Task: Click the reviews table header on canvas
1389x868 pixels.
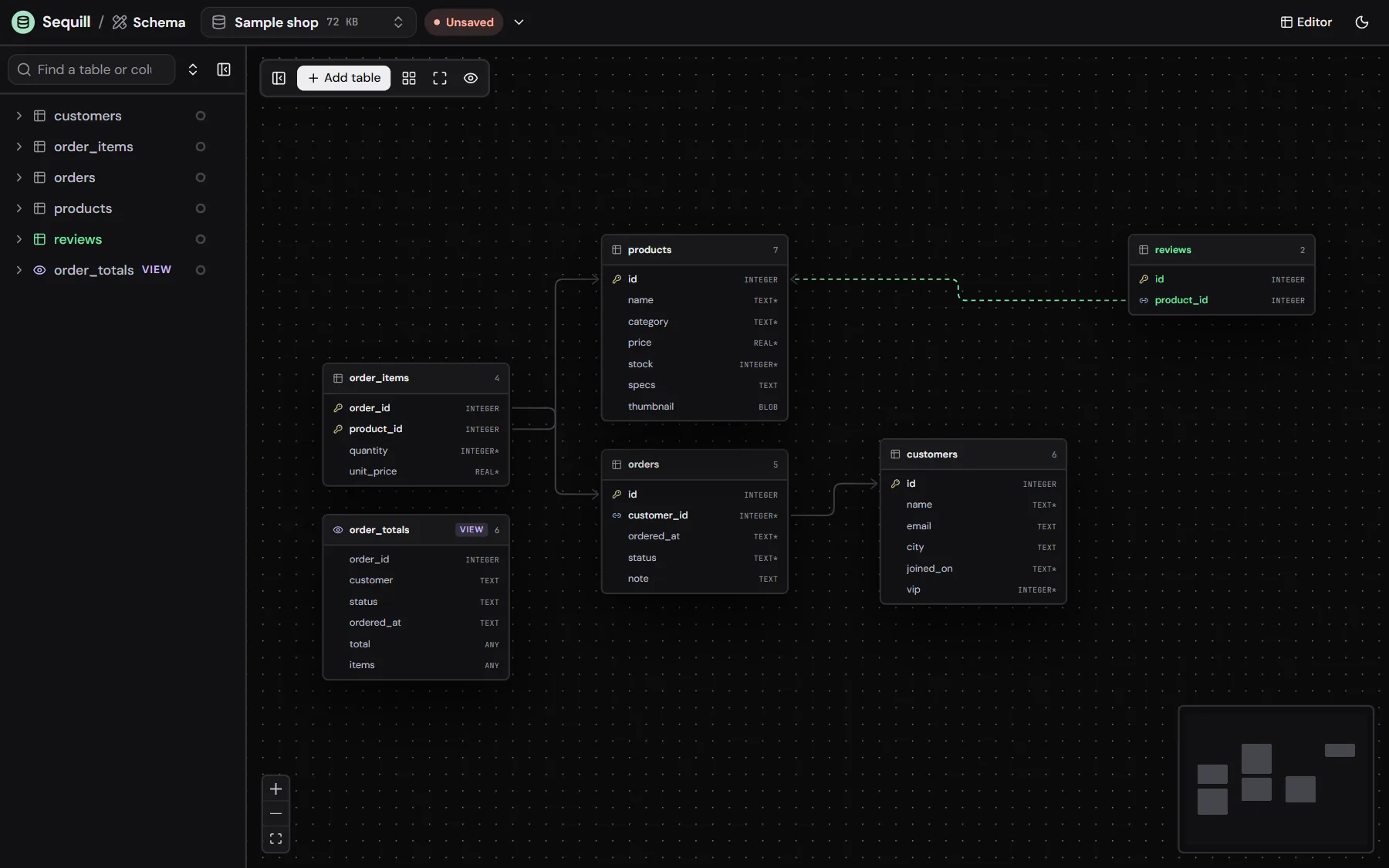Action: 1222,250
